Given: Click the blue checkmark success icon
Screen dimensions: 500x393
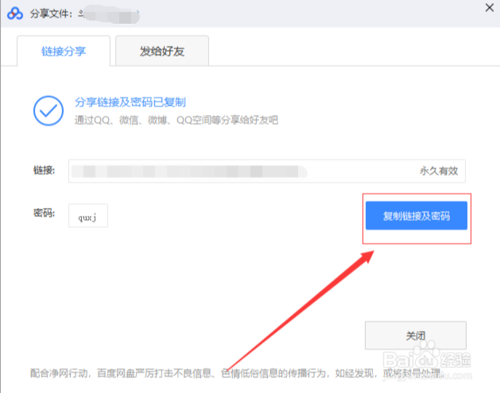Looking at the screenshot, I should click(48, 111).
